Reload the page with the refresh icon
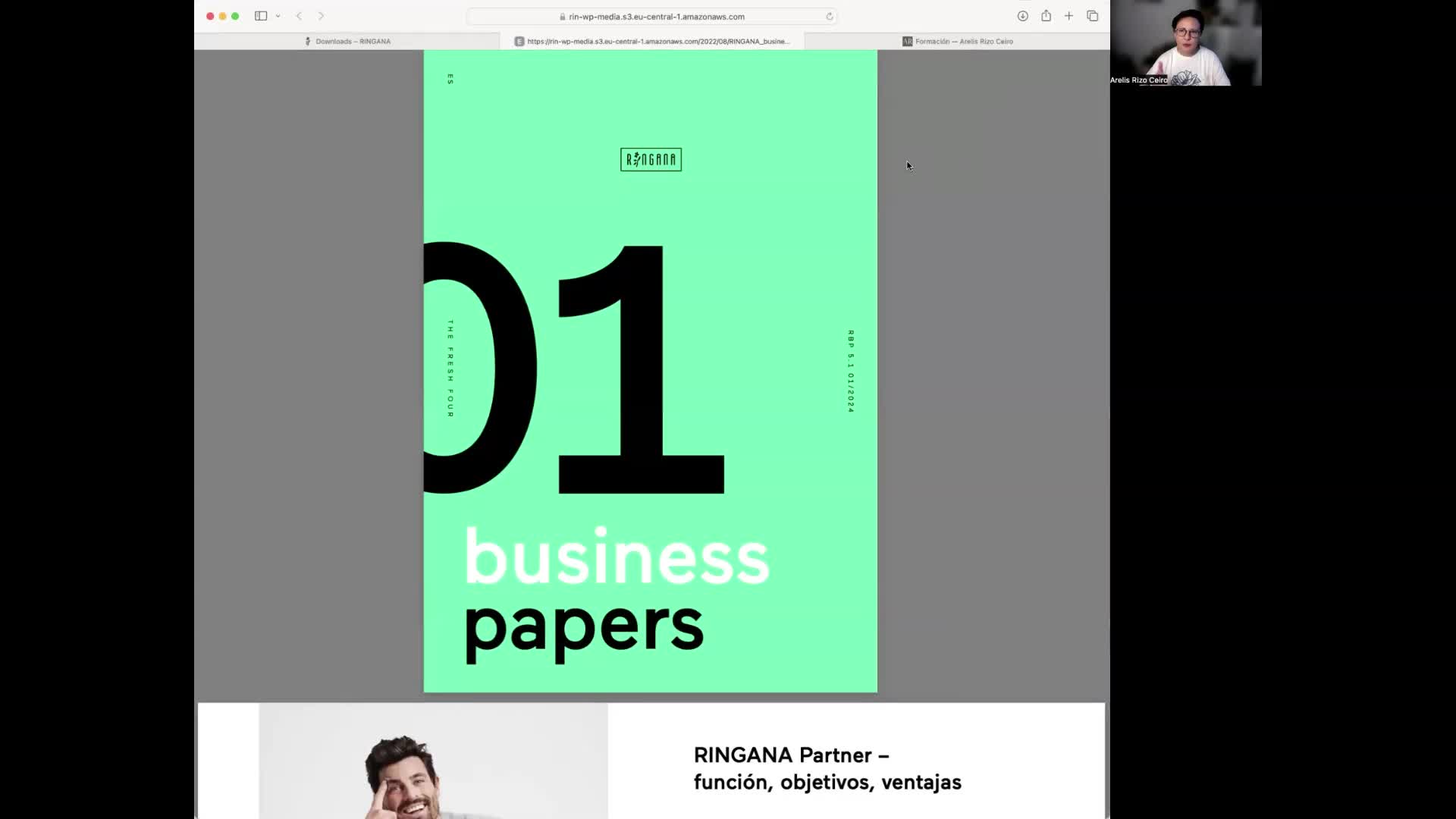The image size is (1456, 819). coord(830,17)
